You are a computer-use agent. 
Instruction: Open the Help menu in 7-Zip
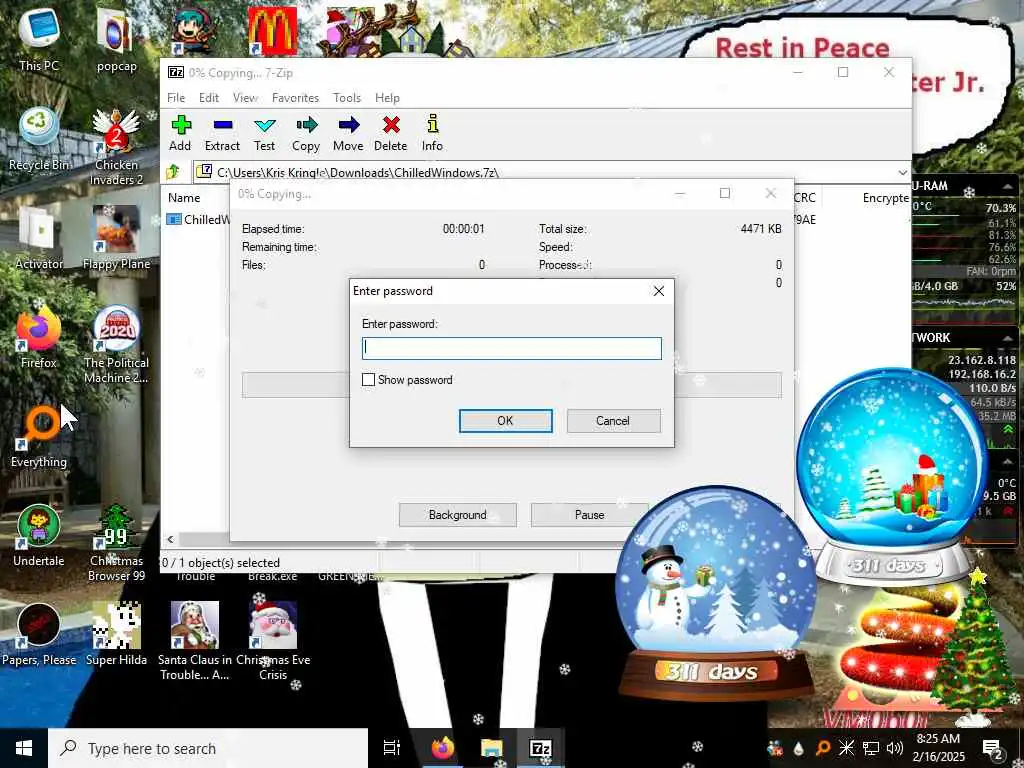point(387,98)
